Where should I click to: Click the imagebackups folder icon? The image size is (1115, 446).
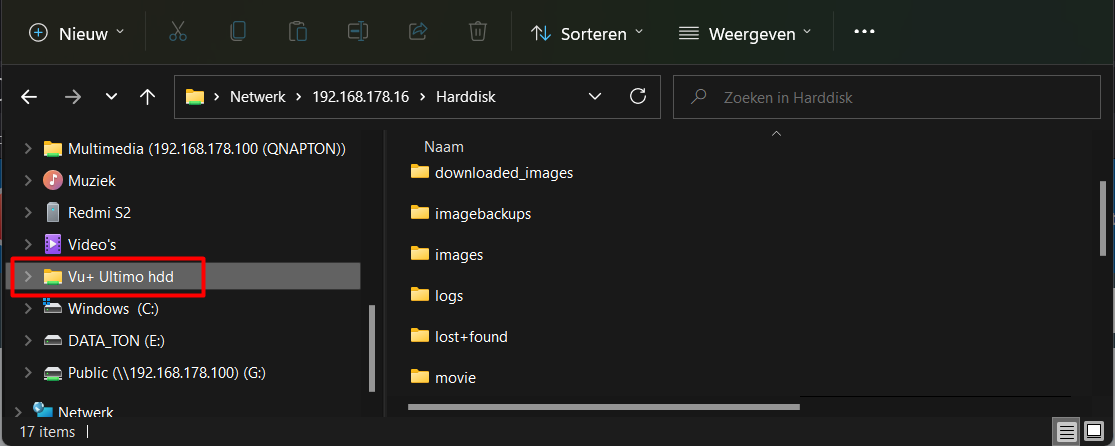coord(420,213)
